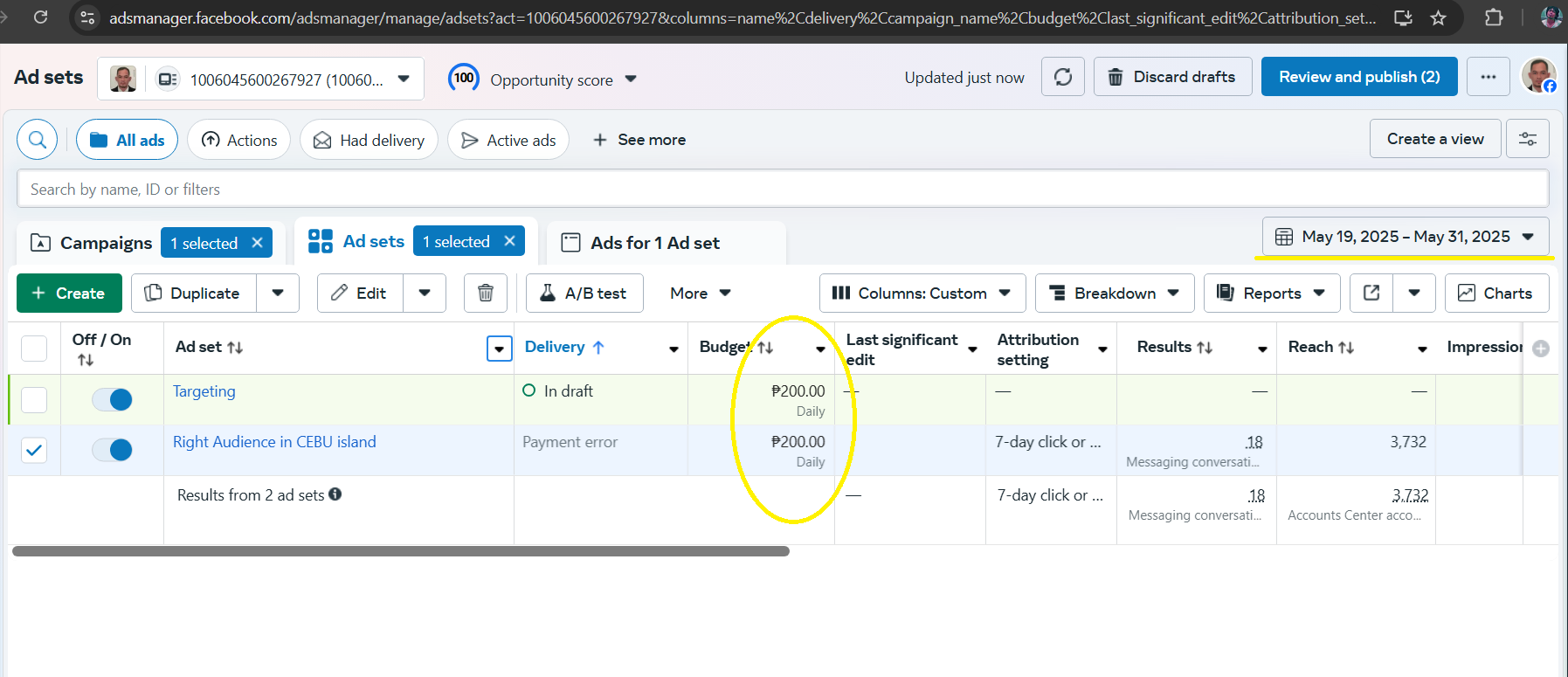Toggle the select-all ad sets checkbox
Viewport: 1568px width, 677px height.
point(34,349)
